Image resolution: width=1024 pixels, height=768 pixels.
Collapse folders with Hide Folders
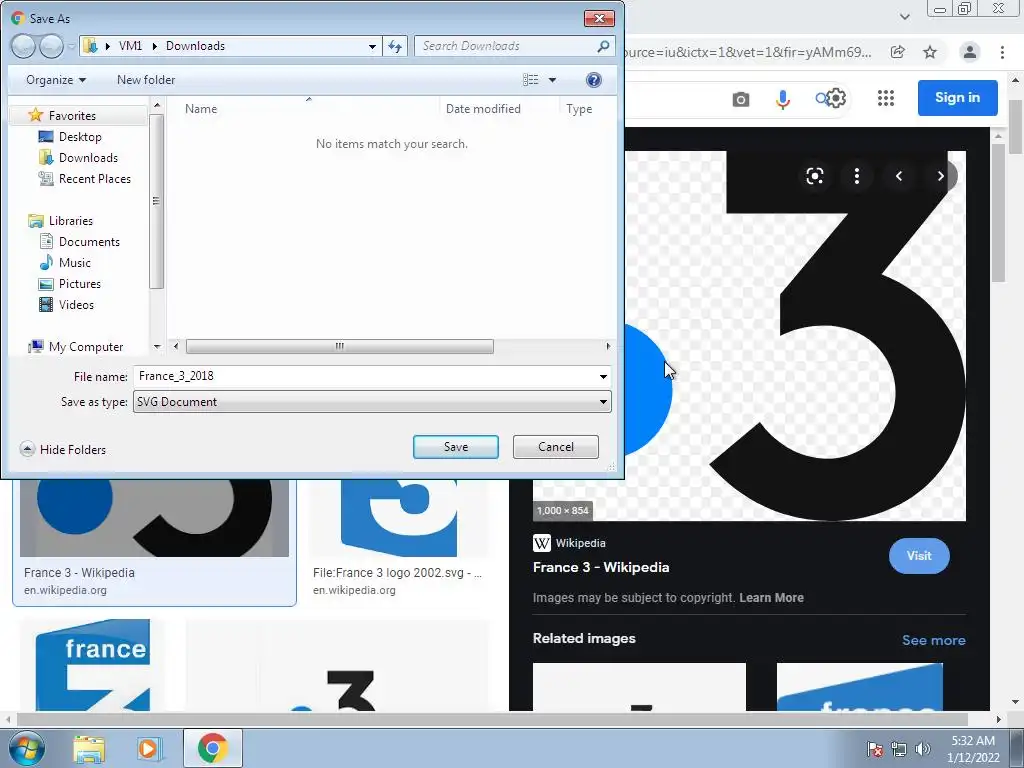click(x=63, y=449)
